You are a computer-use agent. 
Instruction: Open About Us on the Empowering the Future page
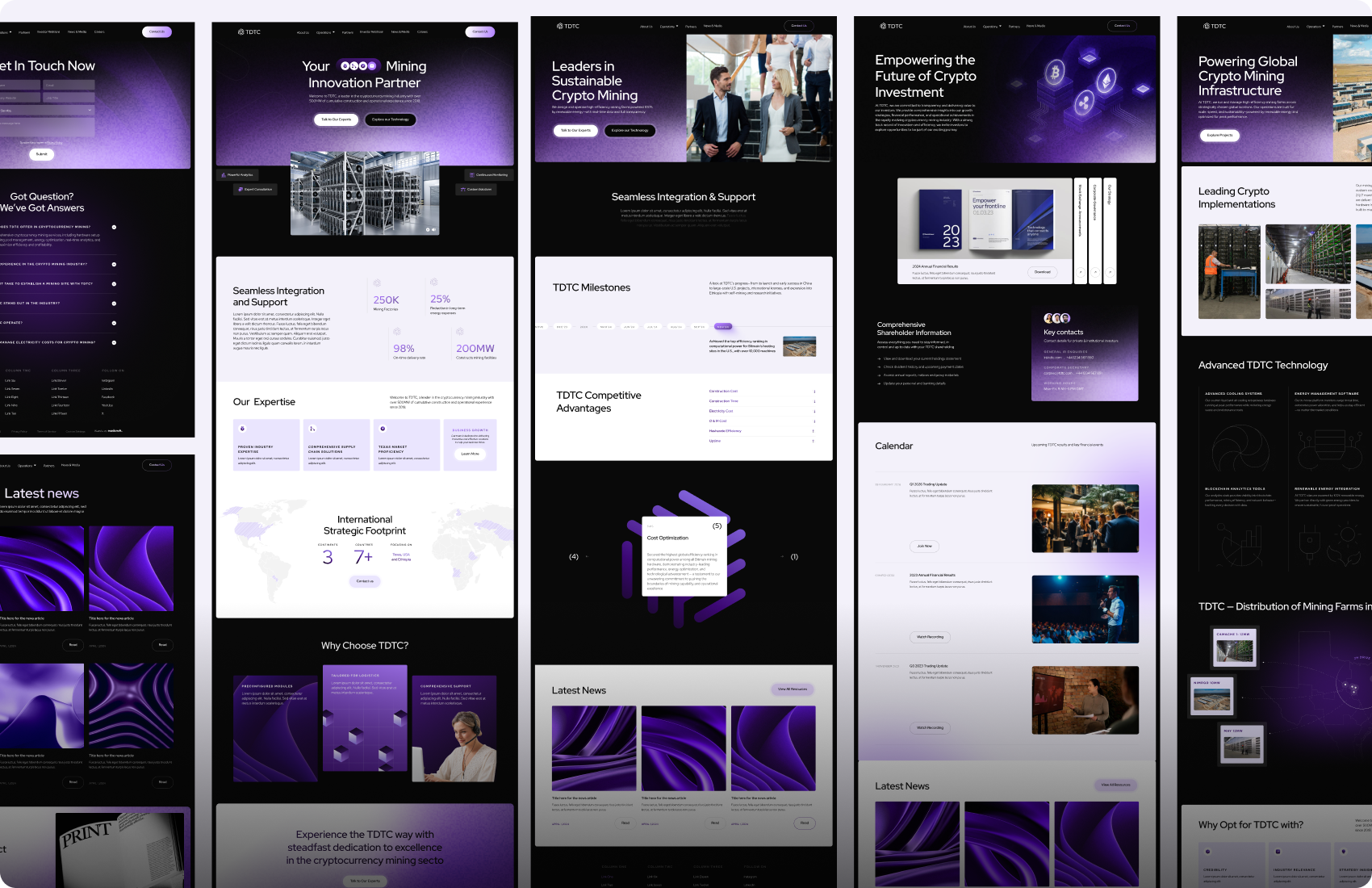(x=969, y=26)
